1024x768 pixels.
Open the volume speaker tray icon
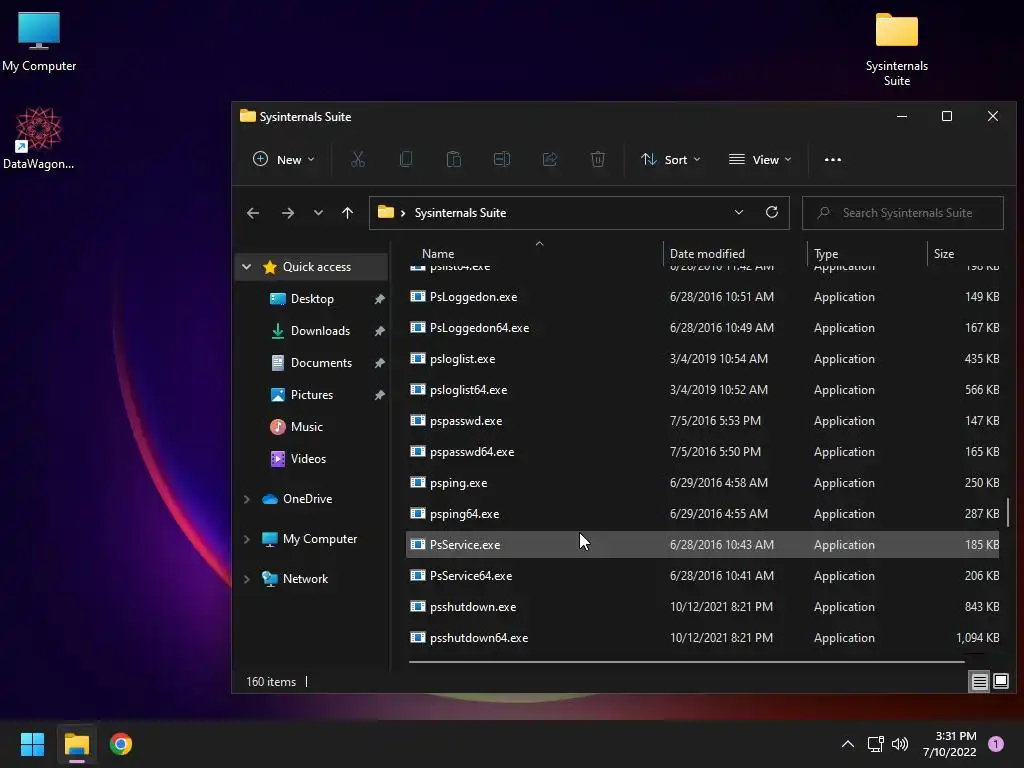(900, 744)
